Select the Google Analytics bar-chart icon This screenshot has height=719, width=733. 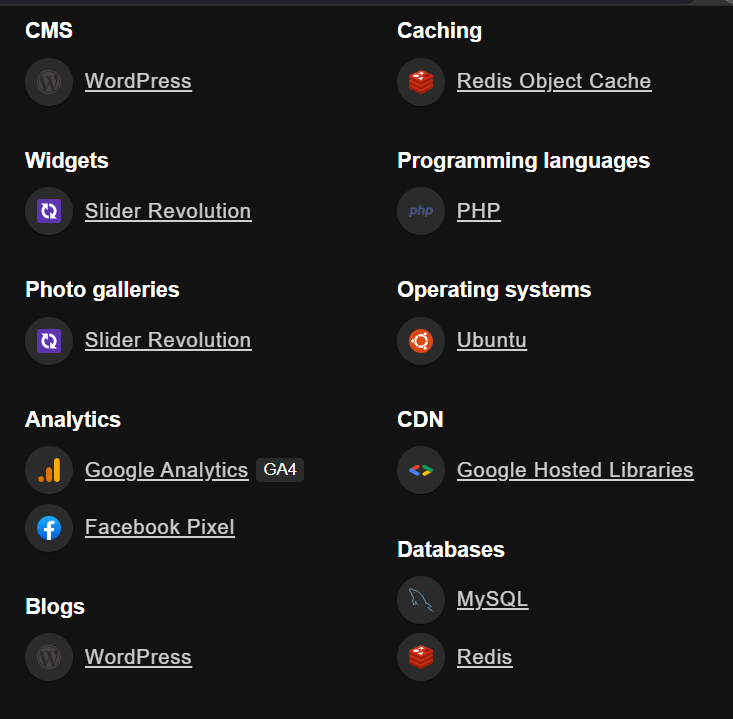click(49, 470)
